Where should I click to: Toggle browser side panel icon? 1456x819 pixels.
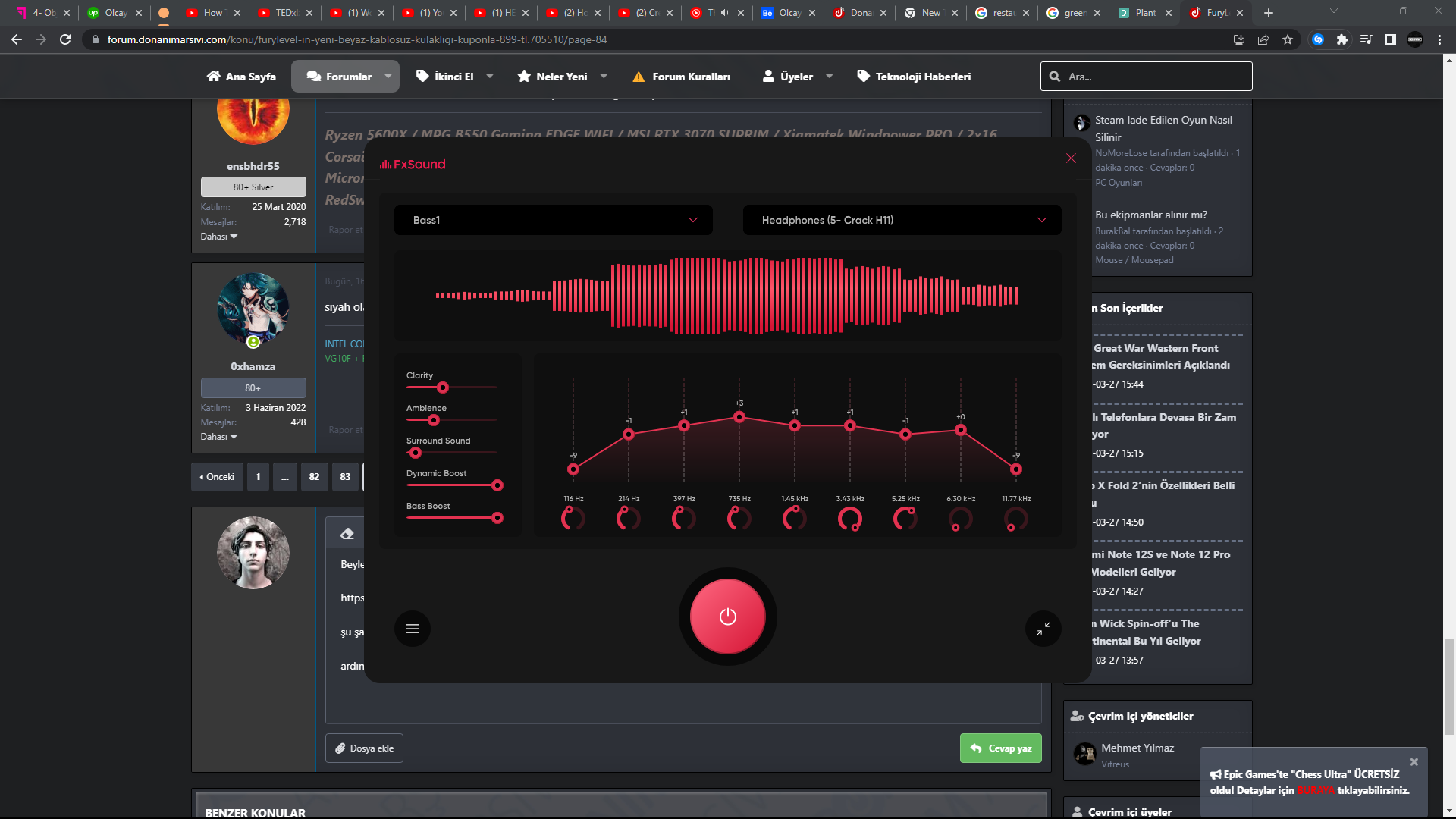(1391, 39)
